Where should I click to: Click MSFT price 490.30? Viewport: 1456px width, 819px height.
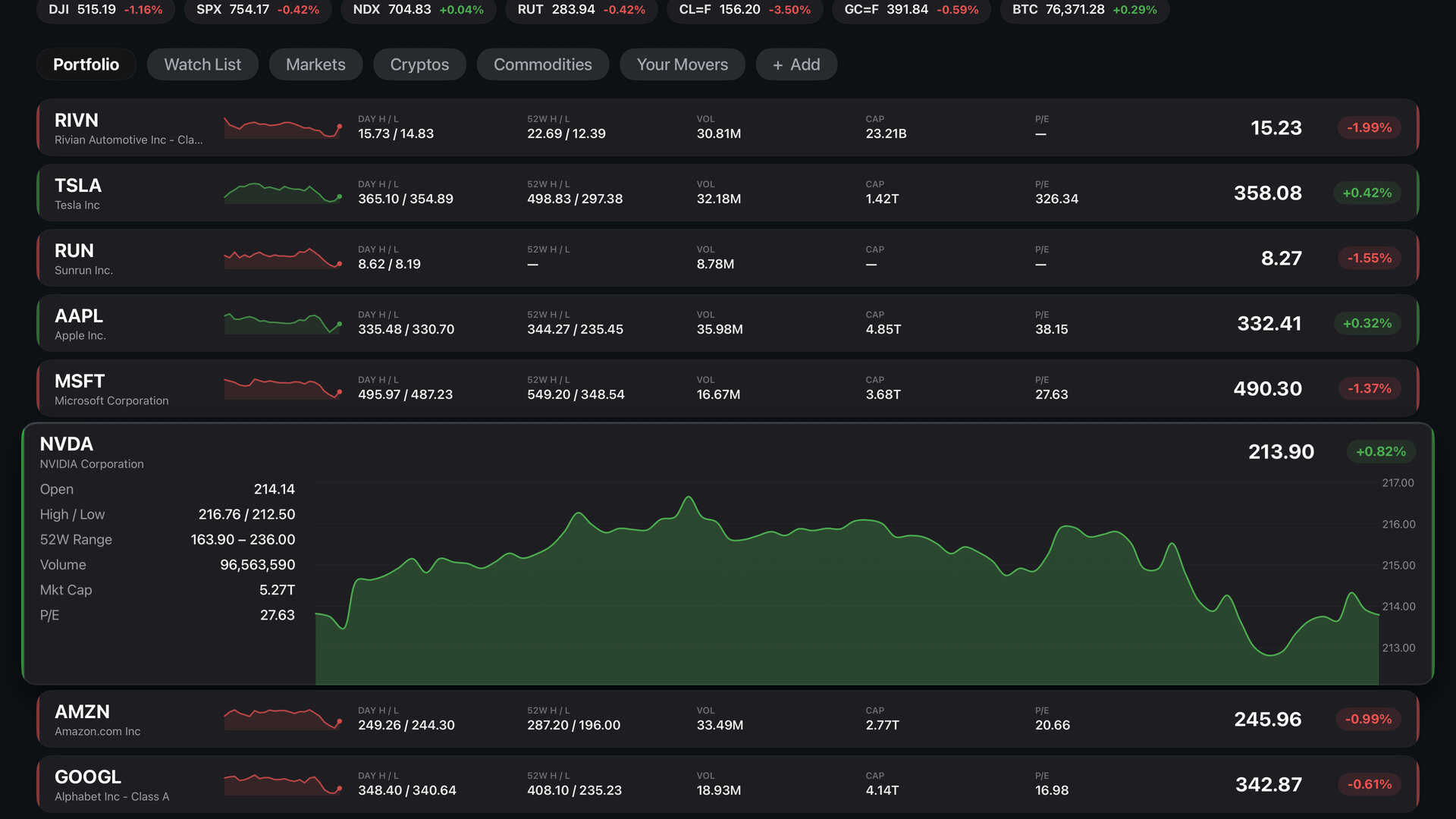(x=1268, y=388)
